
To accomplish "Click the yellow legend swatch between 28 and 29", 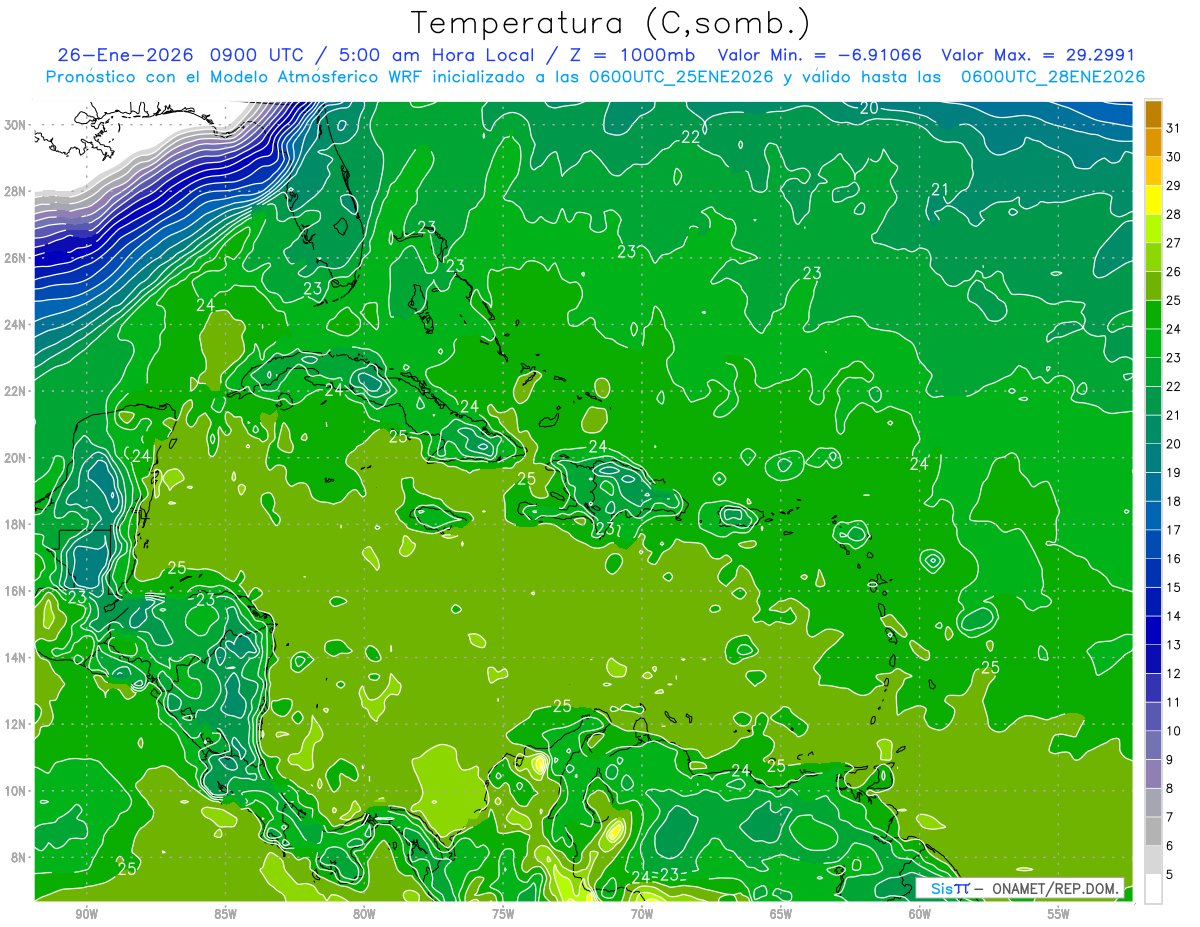I will point(1153,200).
